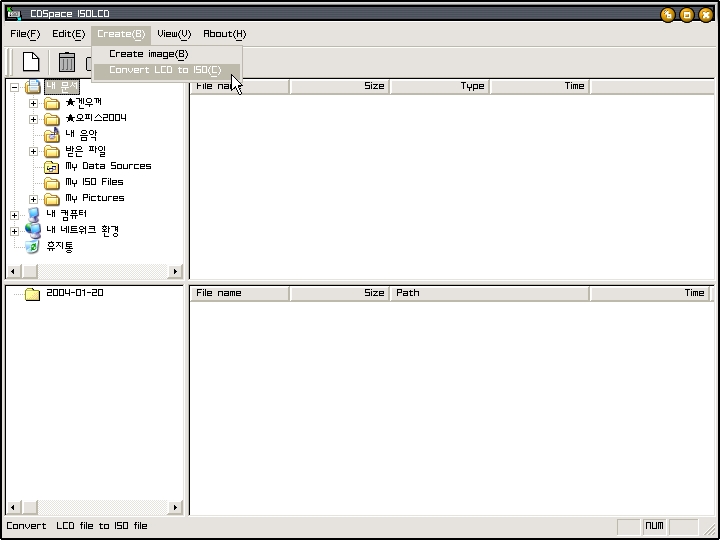This screenshot has height=540, width=720.
Task: Collapse the 내 문서 tree root
Action: click(x=14, y=88)
